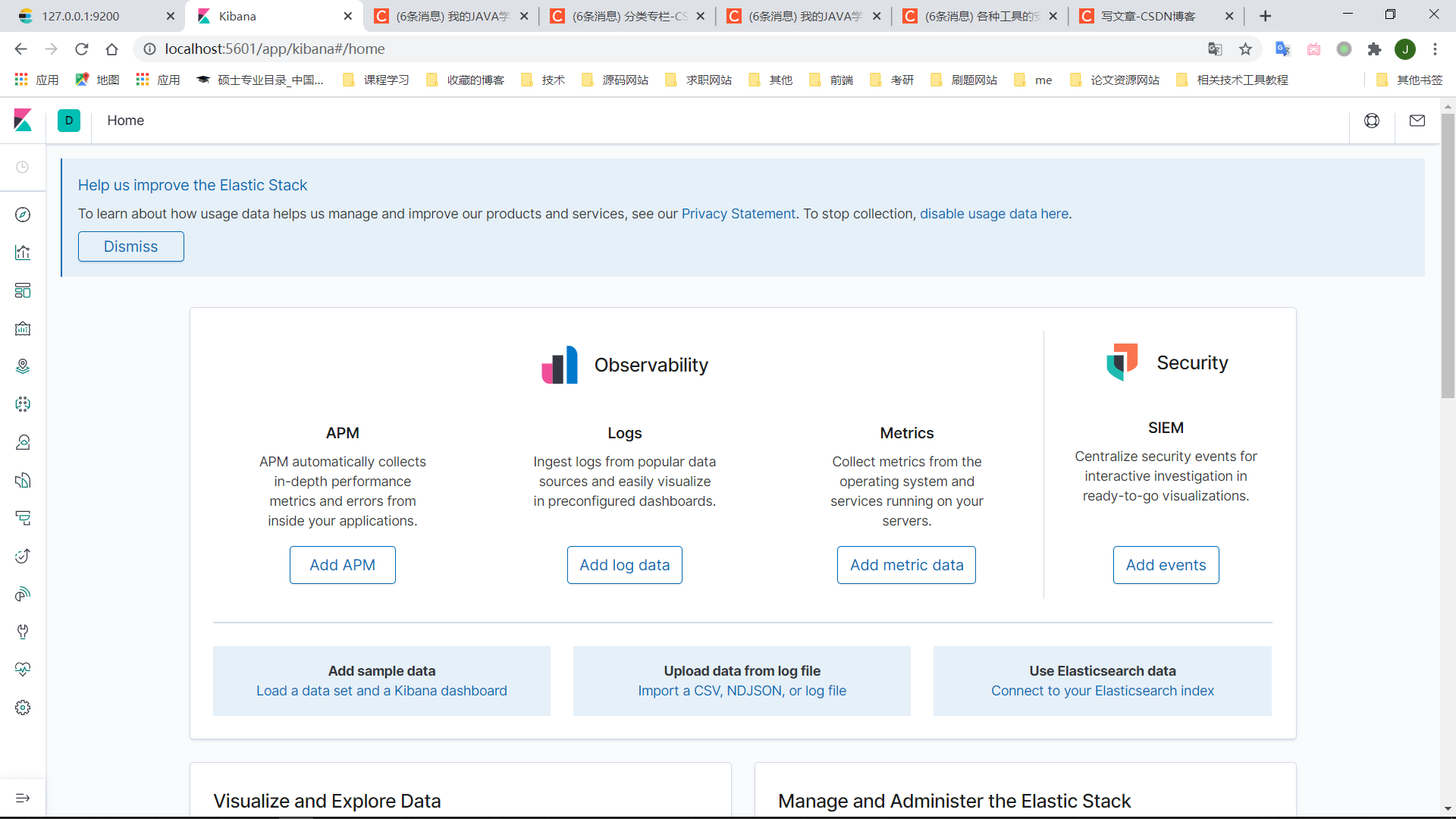Click the page vertical scrollbar thumb
Image resolution: width=1456 pixels, height=819 pixels.
(x=1448, y=256)
